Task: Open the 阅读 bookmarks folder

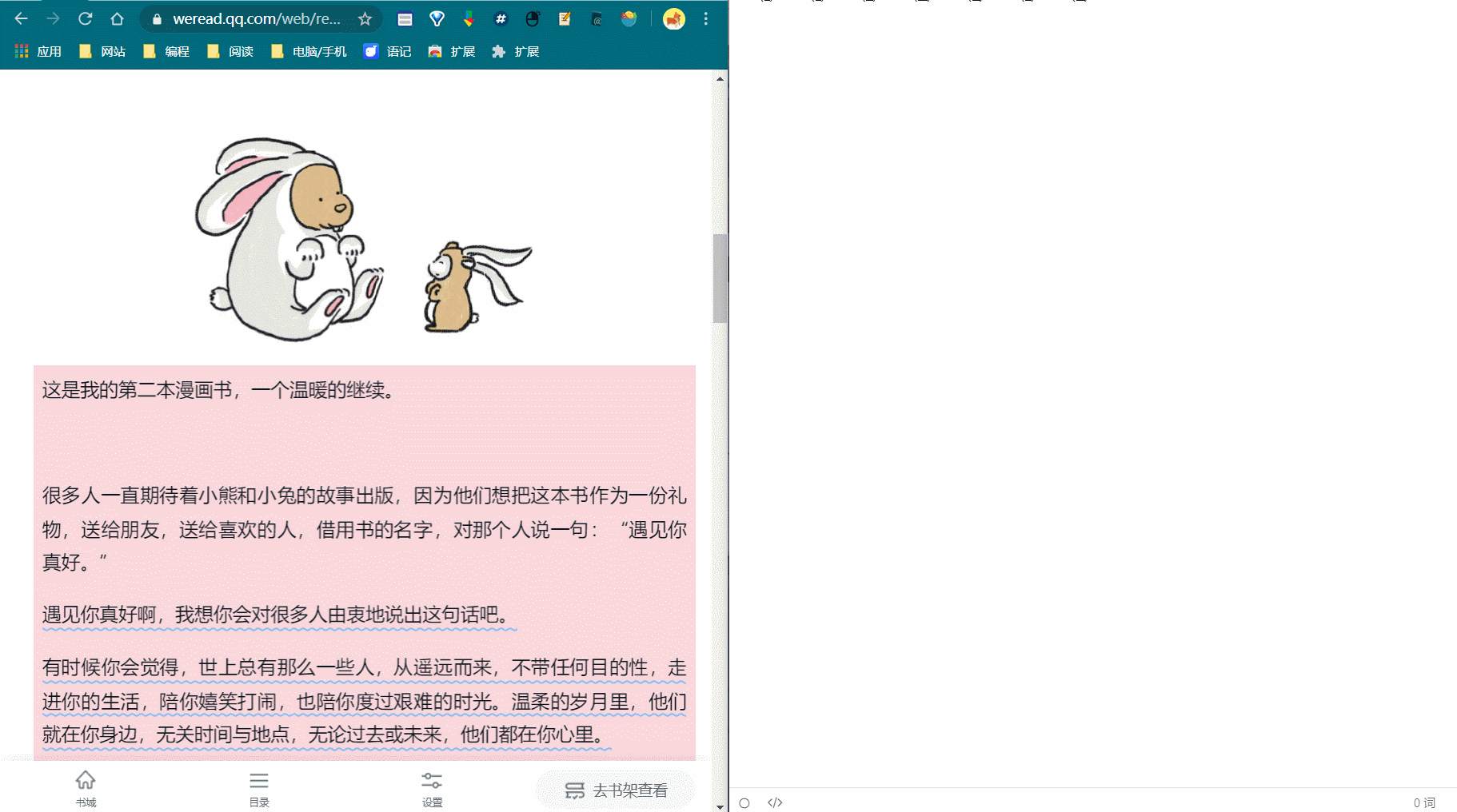Action: pyautogui.click(x=230, y=51)
